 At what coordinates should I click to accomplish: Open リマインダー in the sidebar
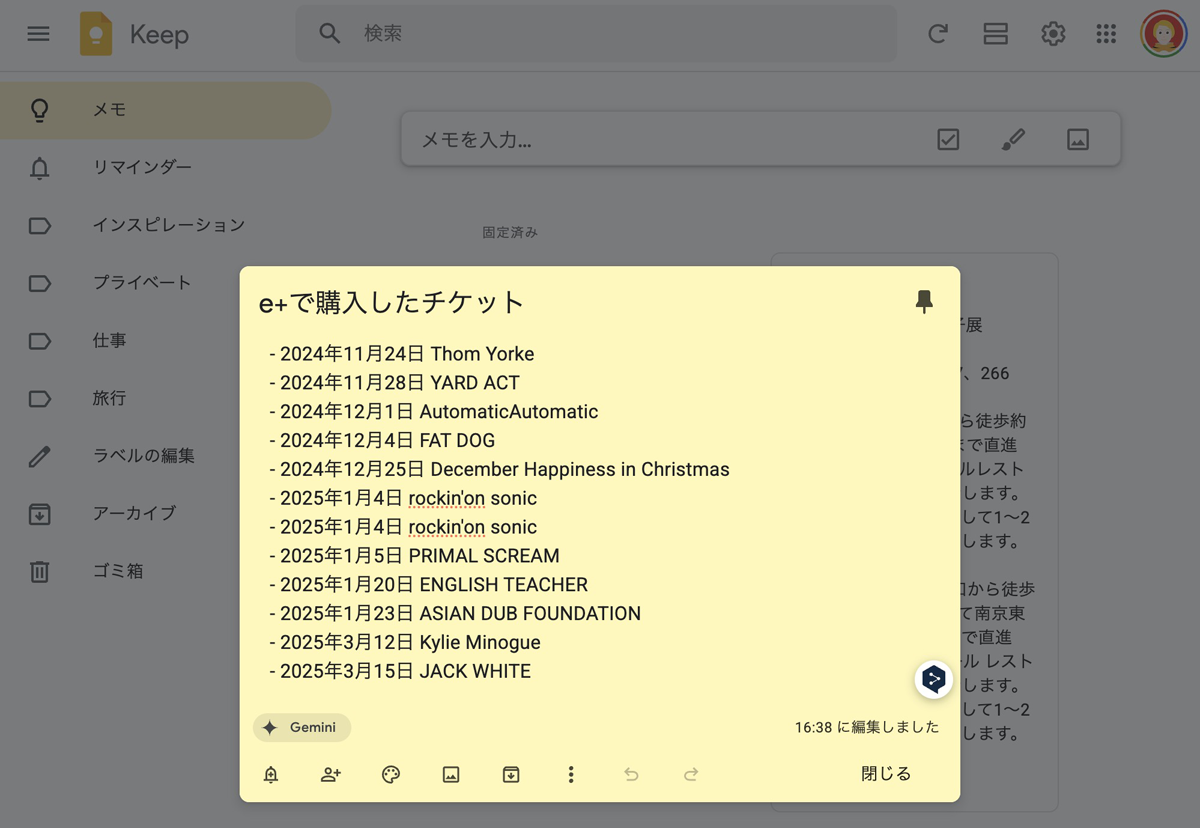(165, 168)
